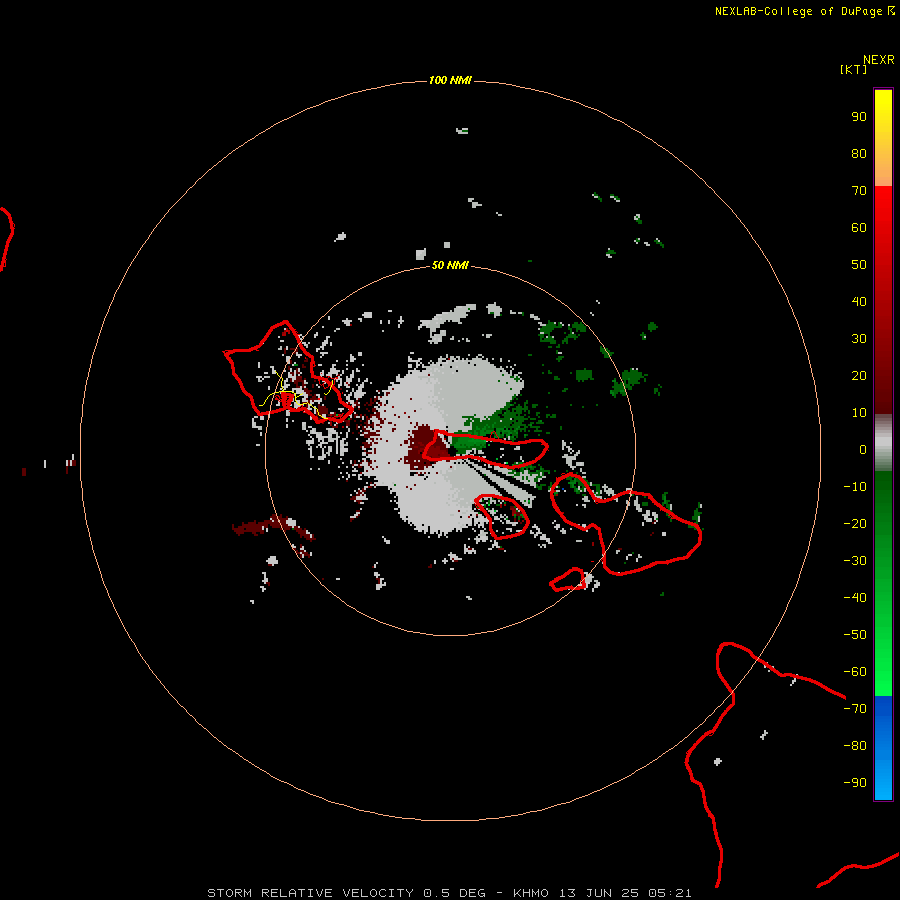Click the Oahu island outline with yellow roads

[287, 373]
